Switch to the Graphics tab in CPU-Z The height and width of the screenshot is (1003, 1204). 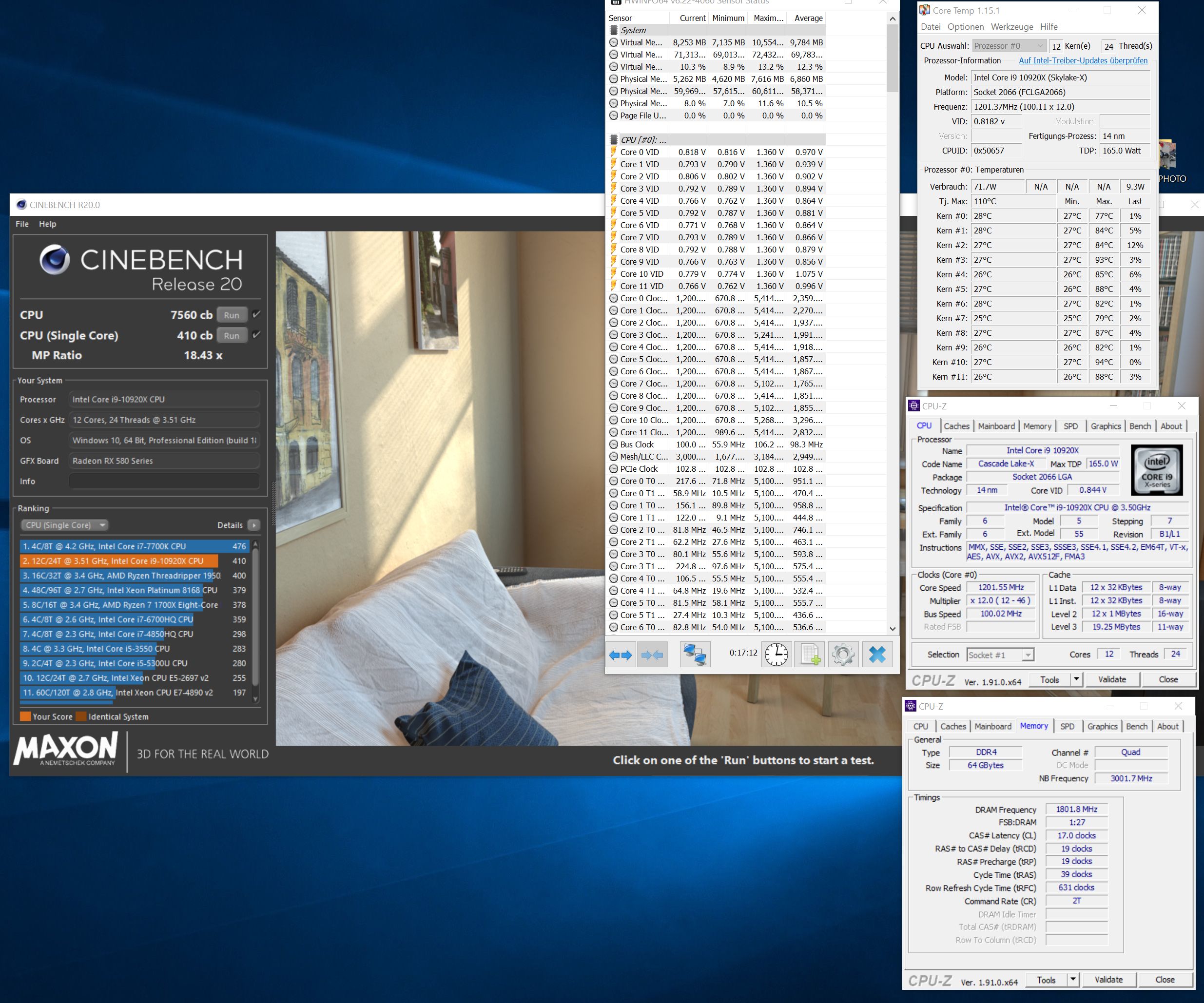pyautogui.click(x=1106, y=426)
